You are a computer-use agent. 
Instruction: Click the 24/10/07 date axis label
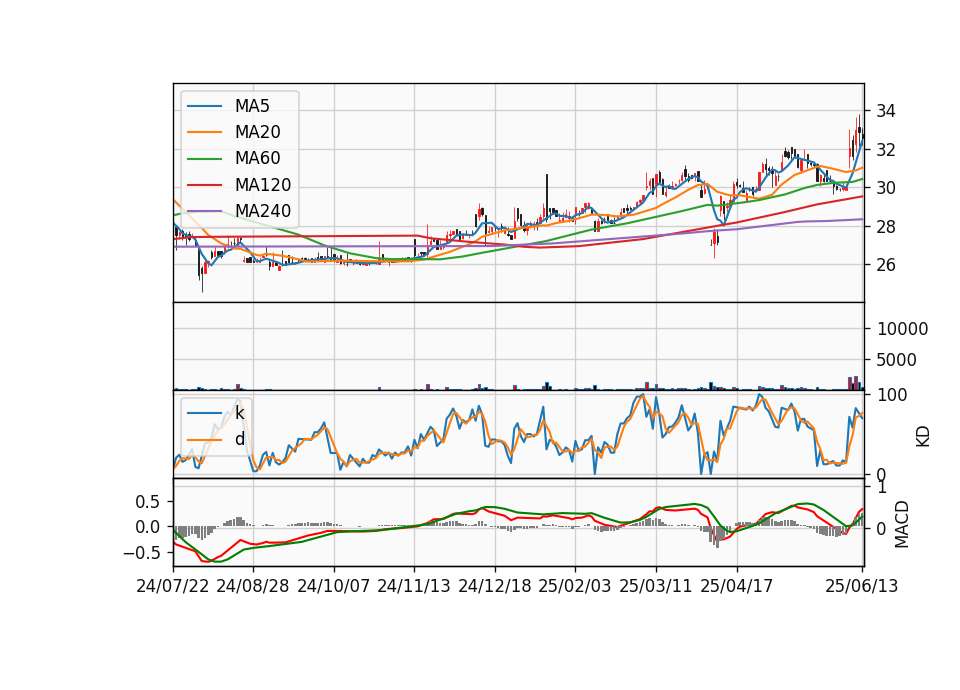pos(334,586)
